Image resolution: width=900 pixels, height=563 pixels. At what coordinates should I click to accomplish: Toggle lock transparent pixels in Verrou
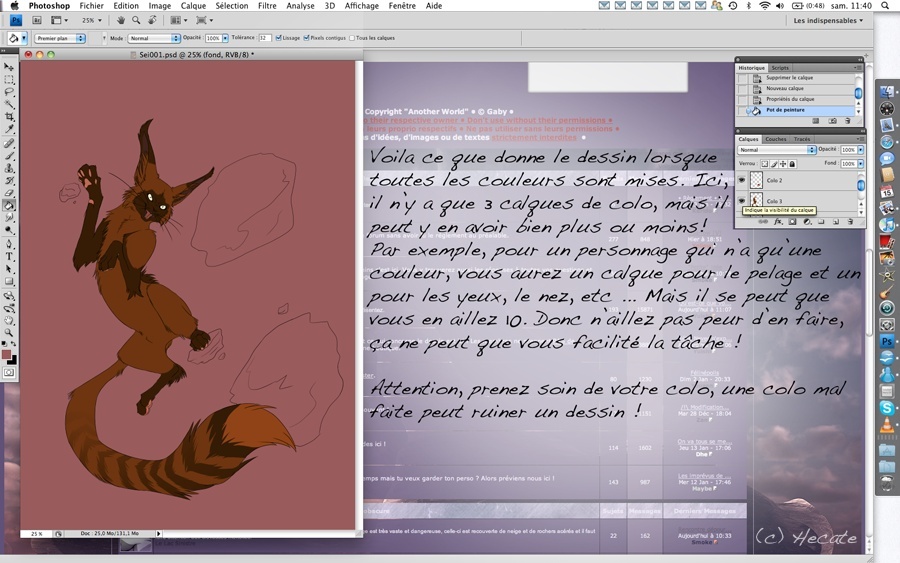tap(765, 164)
